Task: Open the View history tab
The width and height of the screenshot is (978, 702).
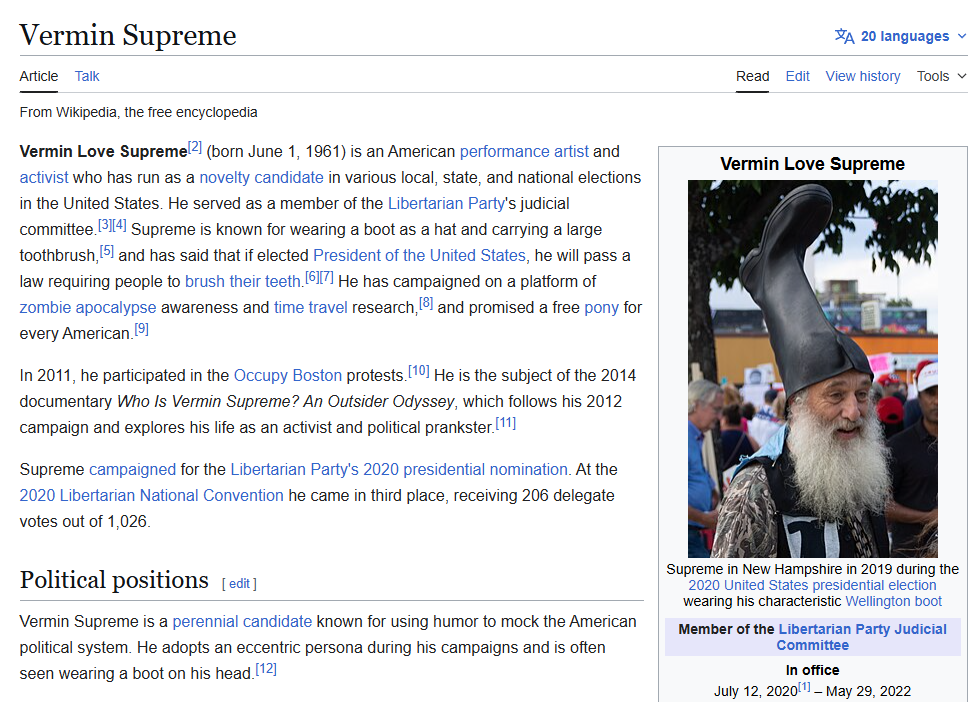Action: [862, 76]
